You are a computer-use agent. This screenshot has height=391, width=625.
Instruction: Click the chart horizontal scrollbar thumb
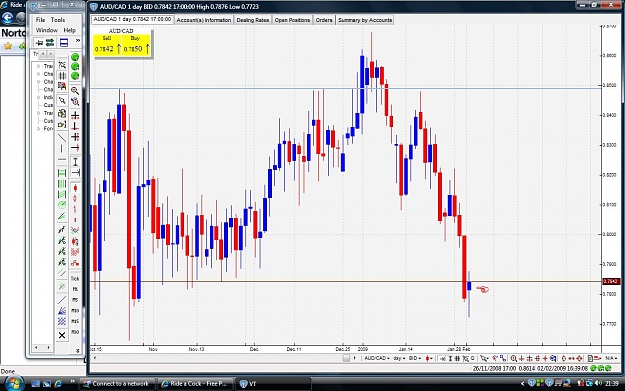pyautogui.click(x=346, y=358)
